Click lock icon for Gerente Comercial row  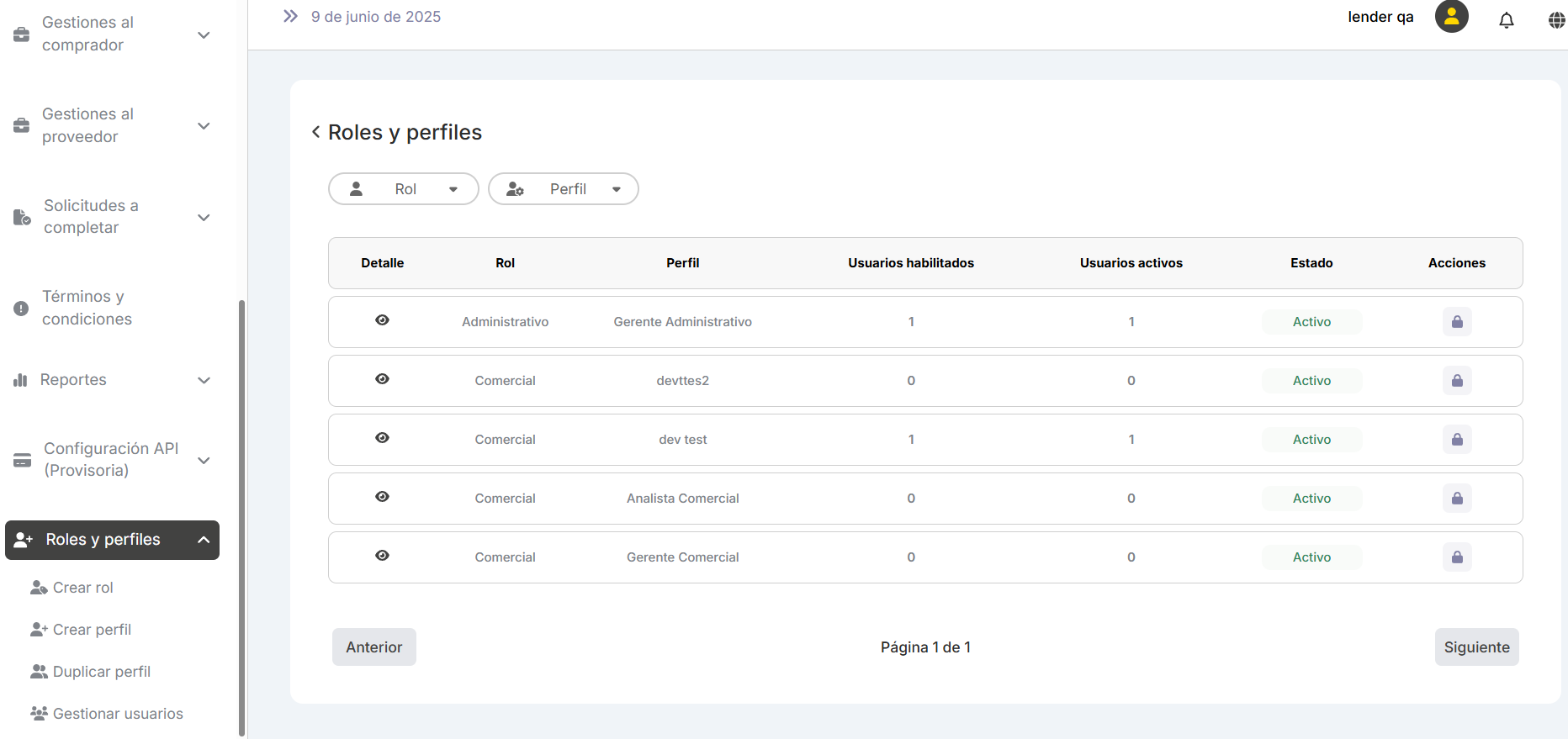[1457, 557]
